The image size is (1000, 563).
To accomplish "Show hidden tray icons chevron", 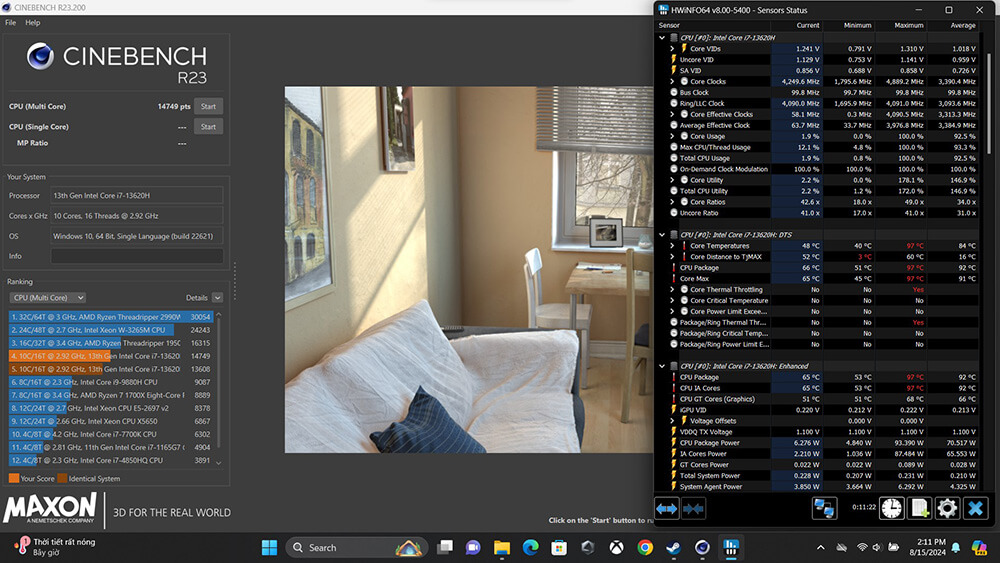I will click(820, 548).
